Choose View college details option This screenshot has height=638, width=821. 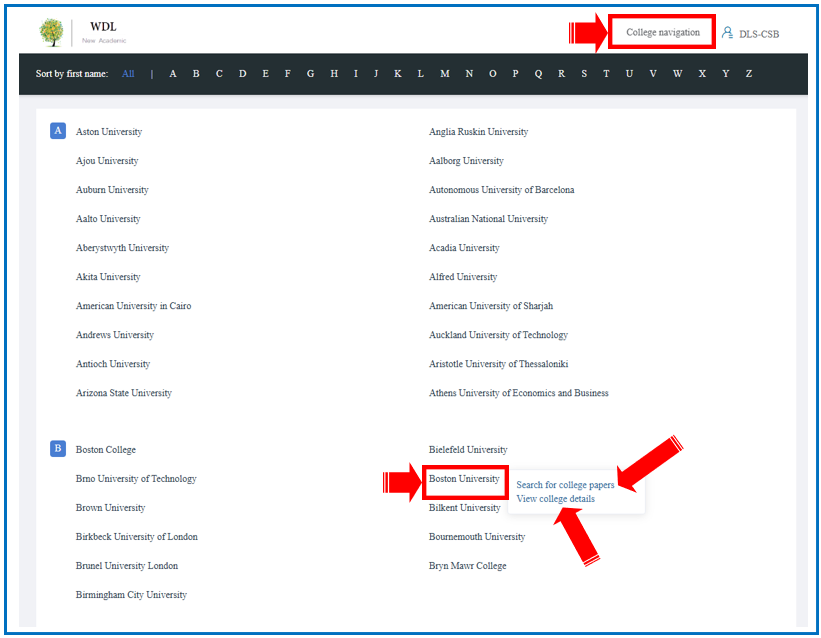coord(556,499)
